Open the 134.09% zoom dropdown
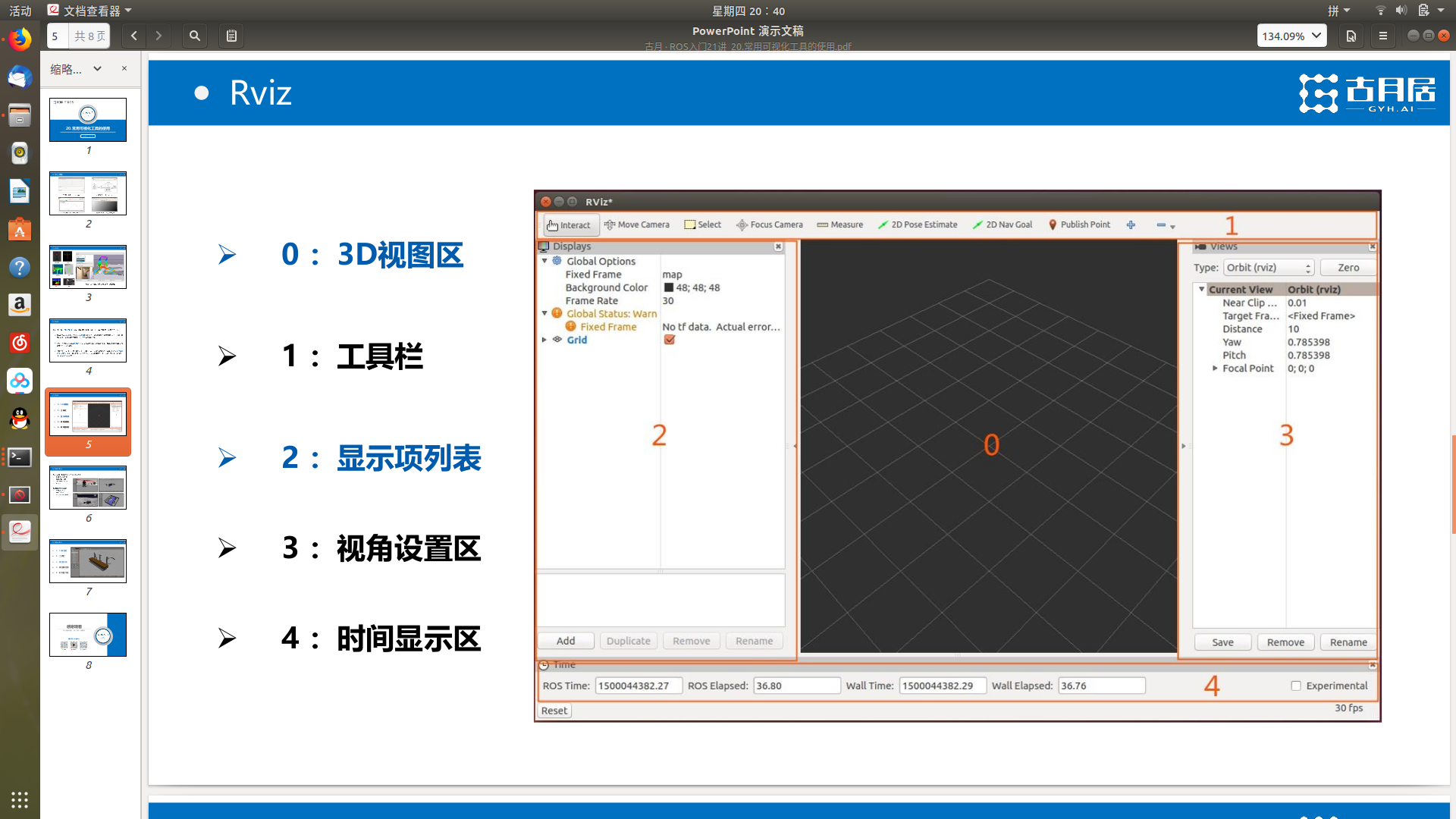 [1291, 35]
